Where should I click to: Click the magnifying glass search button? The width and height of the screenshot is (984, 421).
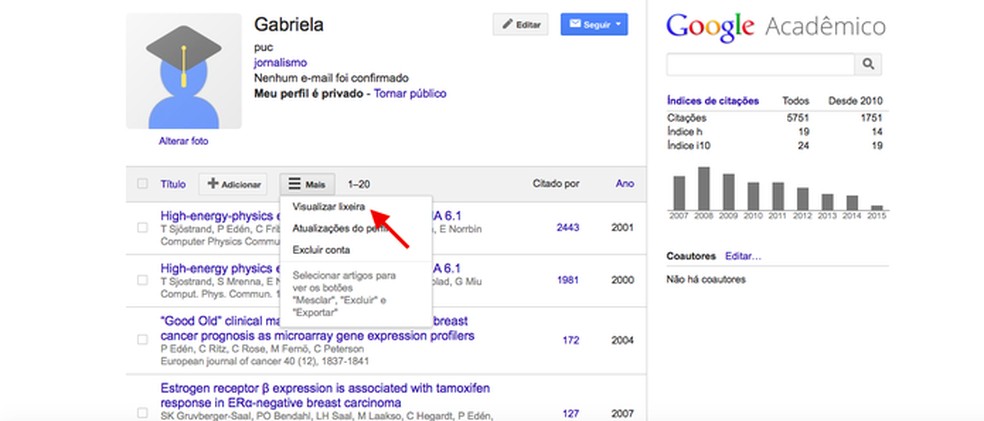point(869,66)
